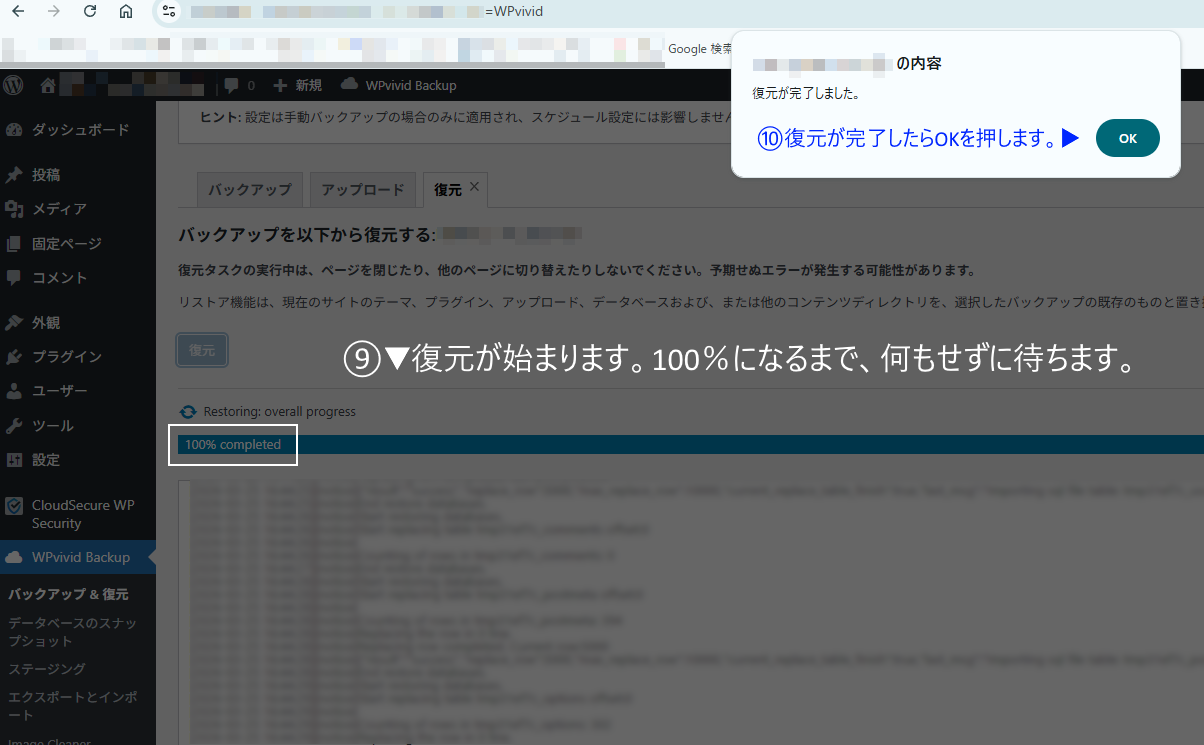Select メディア in the sidebar
This screenshot has width=1204, height=745.
tap(59, 209)
